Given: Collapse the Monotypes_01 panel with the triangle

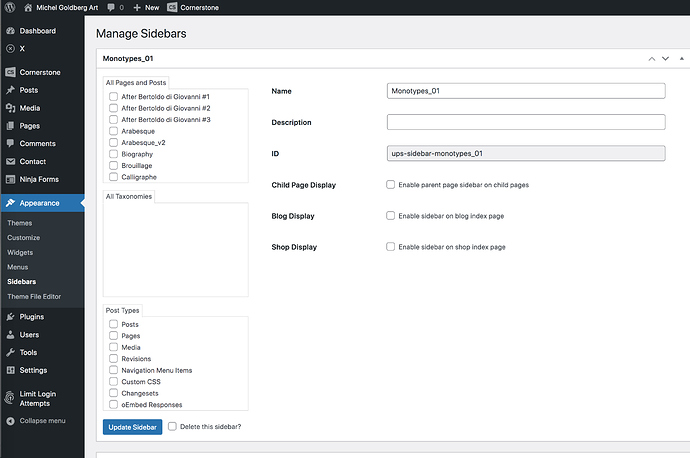Looking at the screenshot, I should pos(682,59).
